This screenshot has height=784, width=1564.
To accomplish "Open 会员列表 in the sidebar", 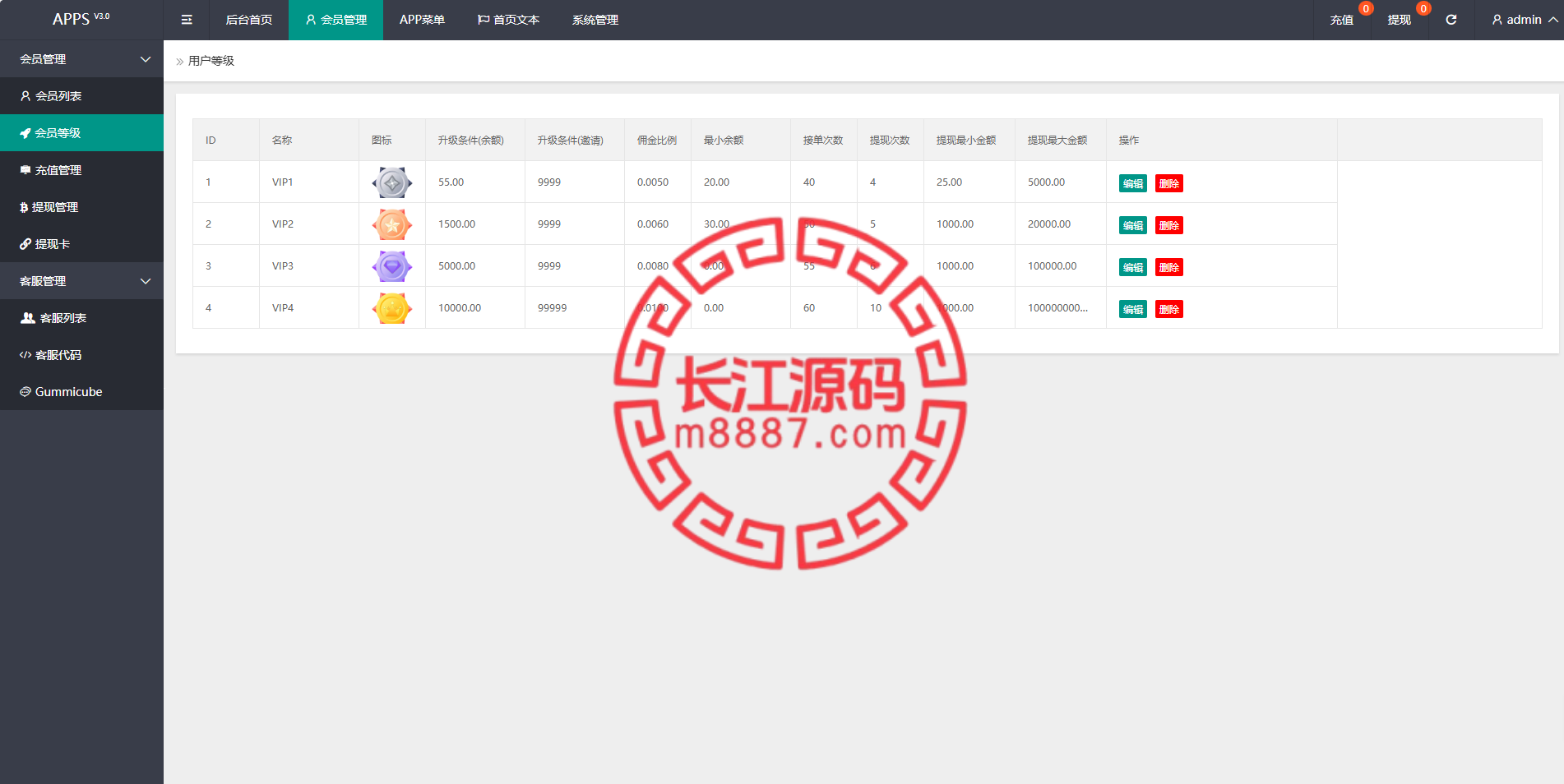I will 81,96.
